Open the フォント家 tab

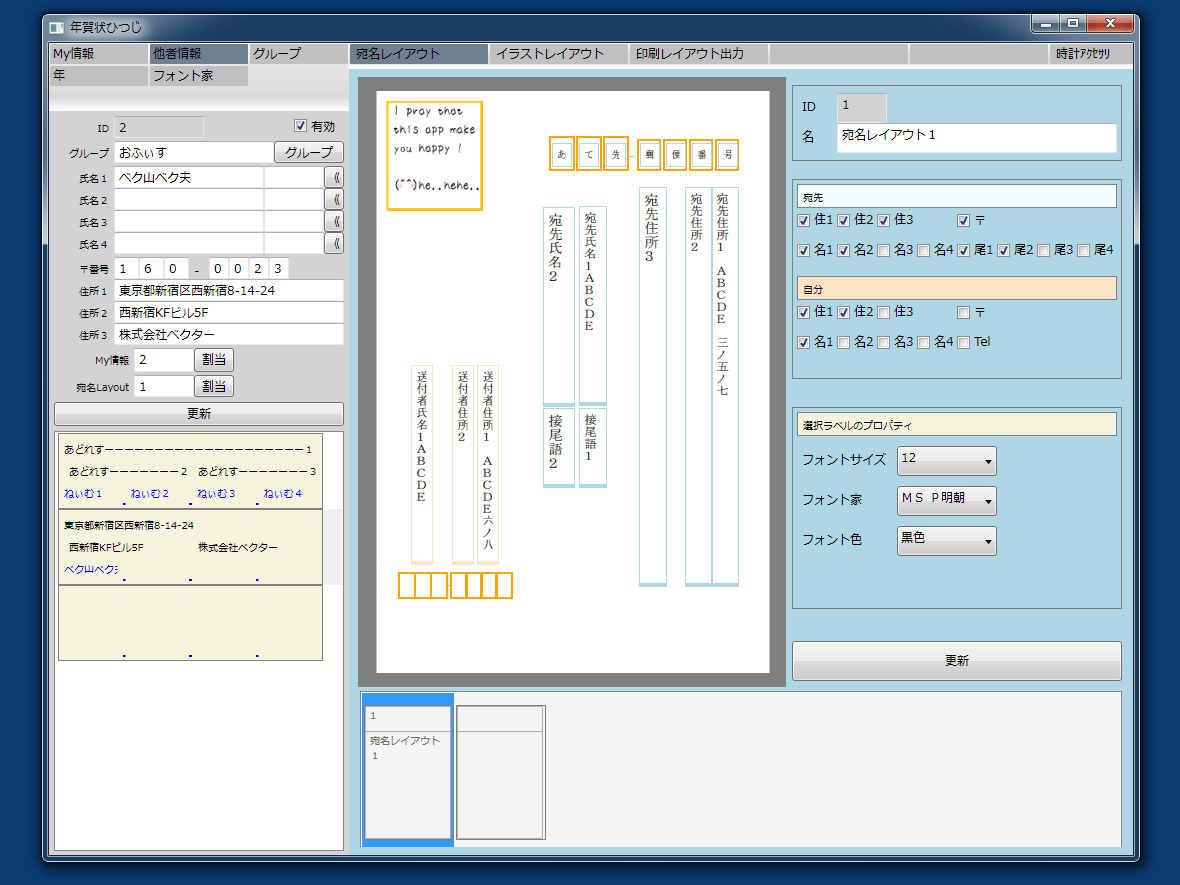coord(199,75)
